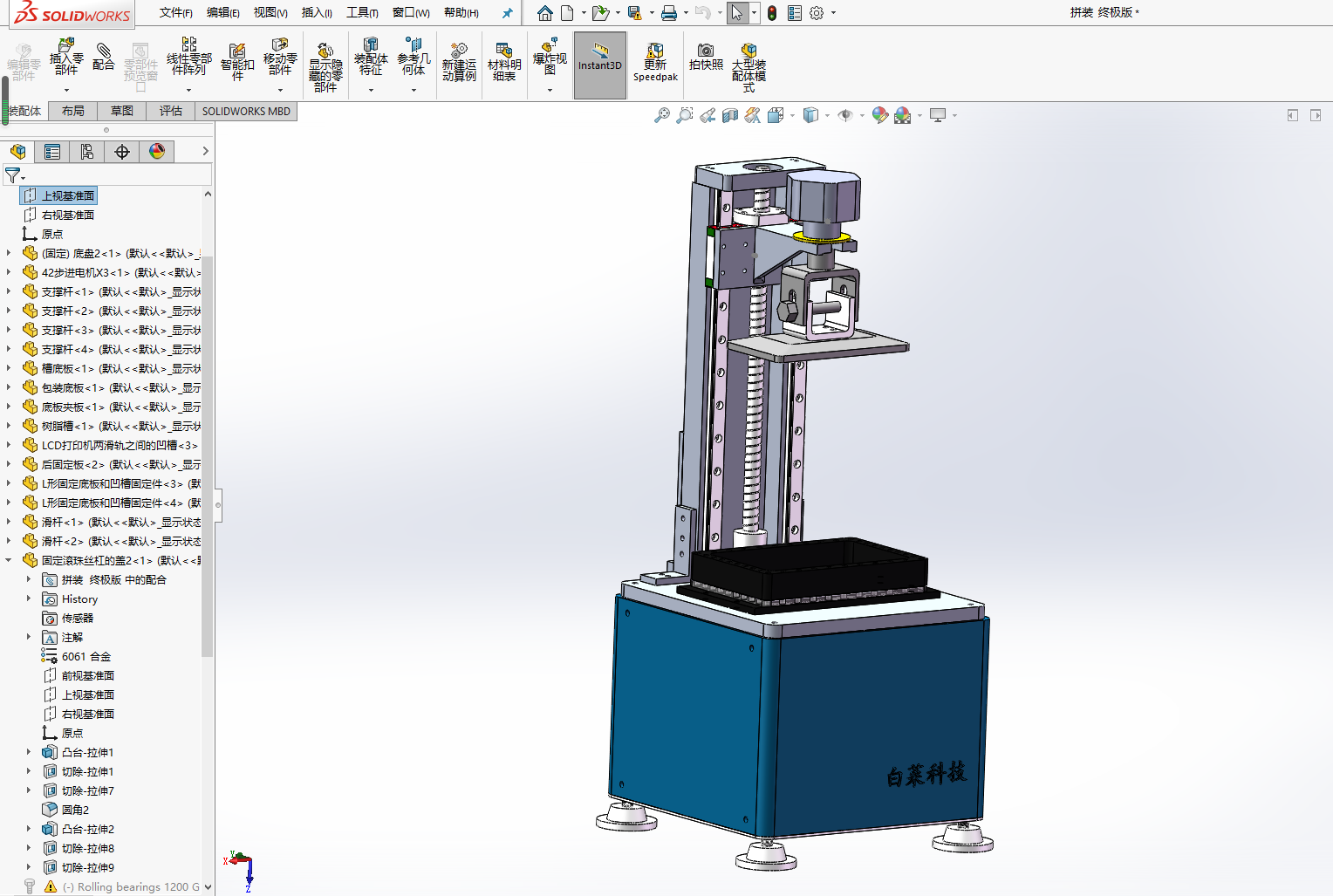This screenshot has height=896, width=1333.
Task: Toggle Large Assembly Mode
Action: click(x=749, y=63)
